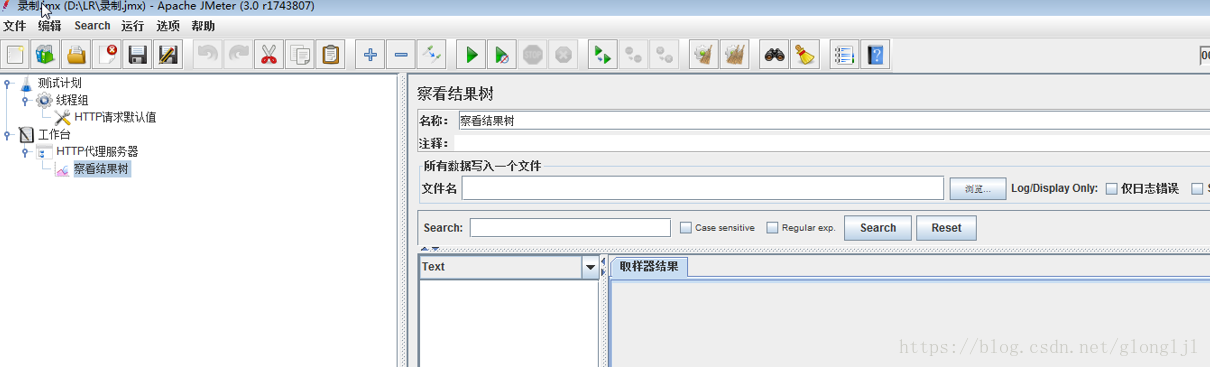Image resolution: width=1210 pixels, height=367 pixels.
Task: Open the 选项 menu
Action: [x=167, y=26]
